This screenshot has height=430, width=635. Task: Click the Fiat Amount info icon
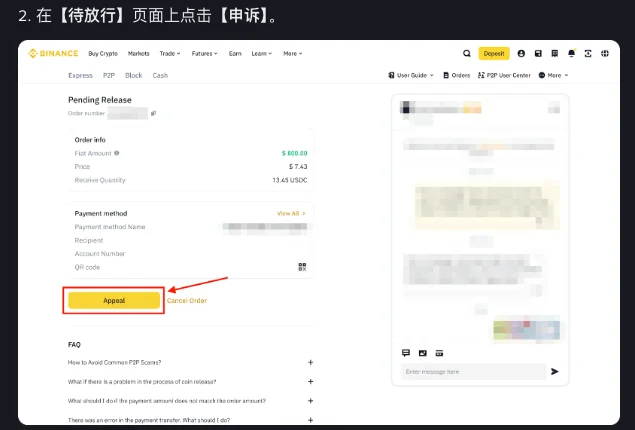pos(117,153)
